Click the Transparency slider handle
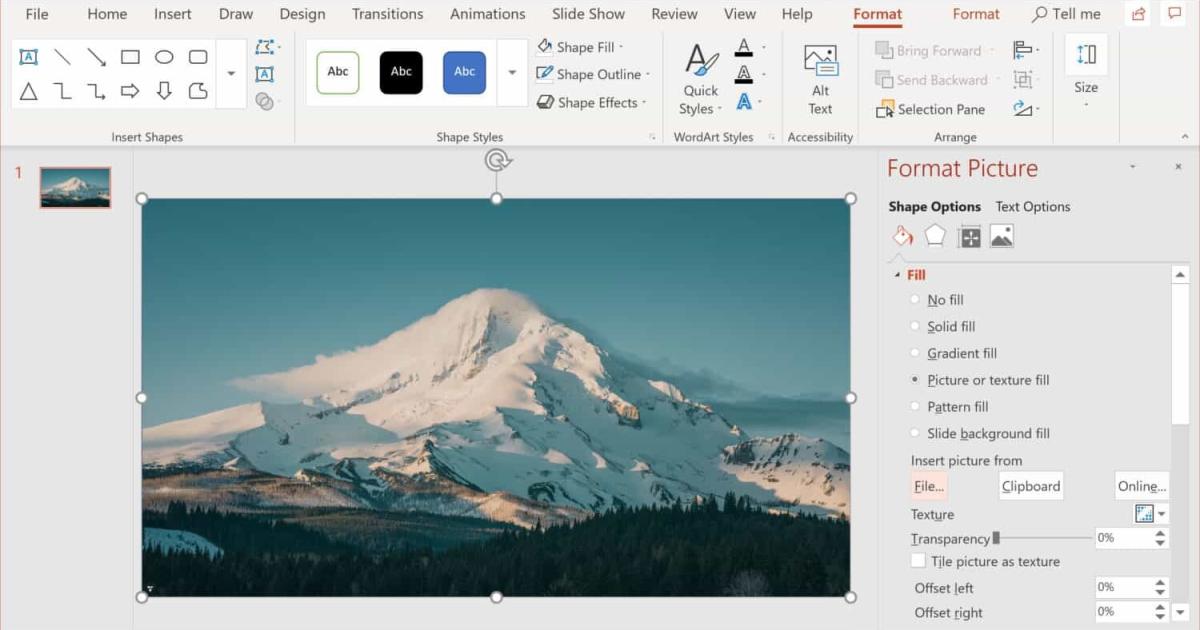 click(996, 538)
